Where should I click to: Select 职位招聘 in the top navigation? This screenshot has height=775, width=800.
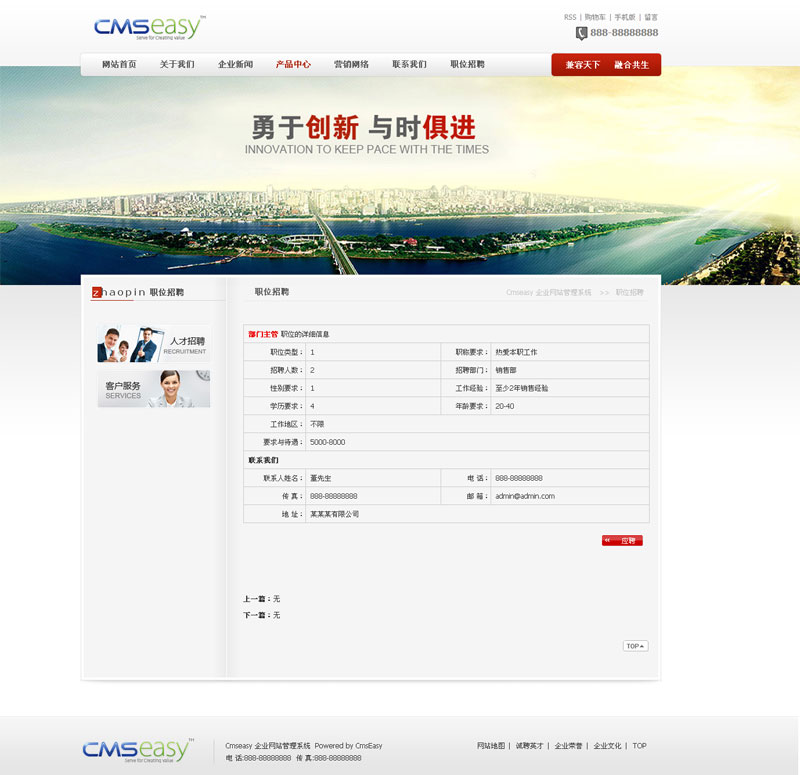tap(467, 64)
